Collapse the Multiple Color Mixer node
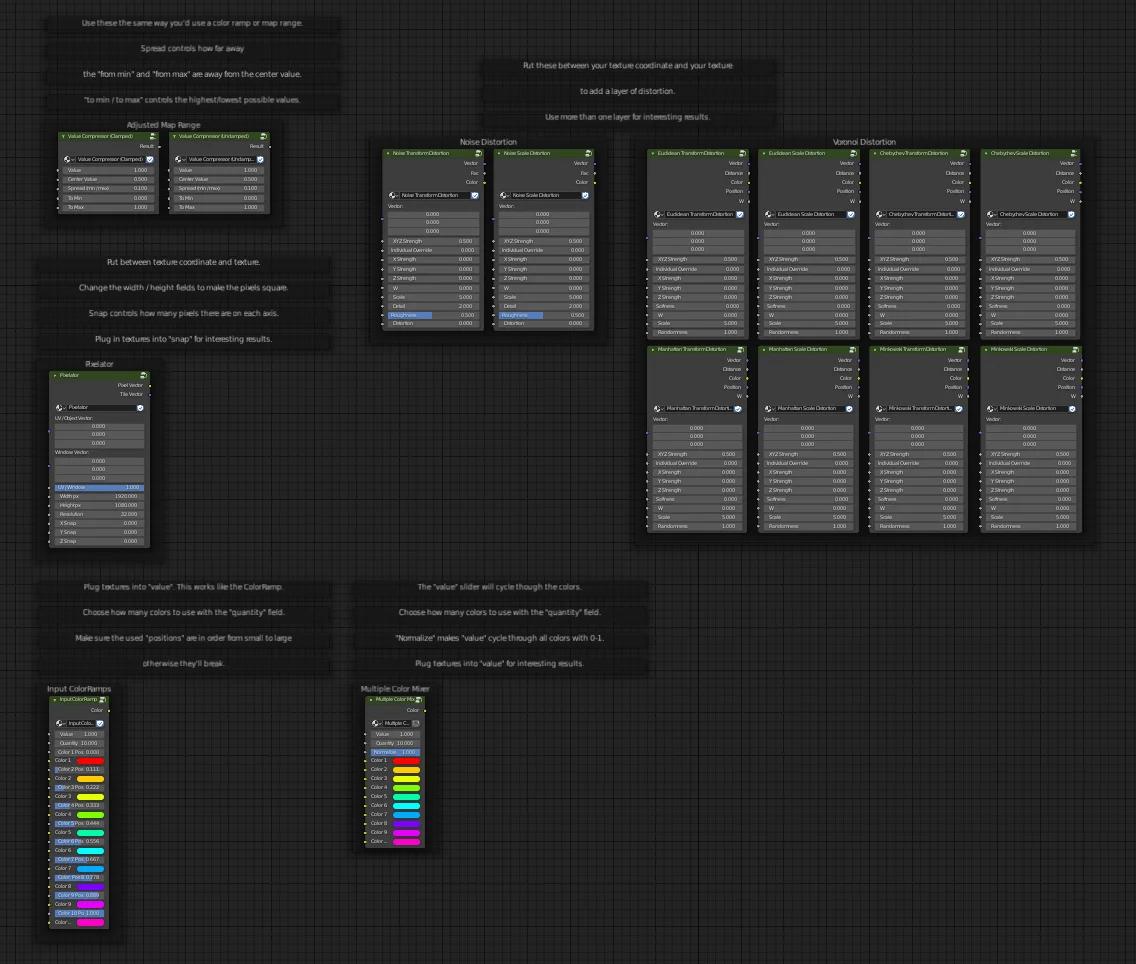Screen dimensions: 1136x964 (x=369, y=700)
